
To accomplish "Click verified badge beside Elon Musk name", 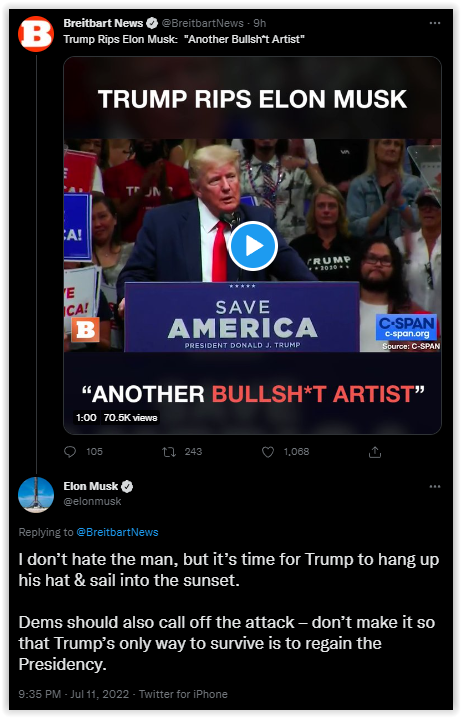I will click(127, 486).
